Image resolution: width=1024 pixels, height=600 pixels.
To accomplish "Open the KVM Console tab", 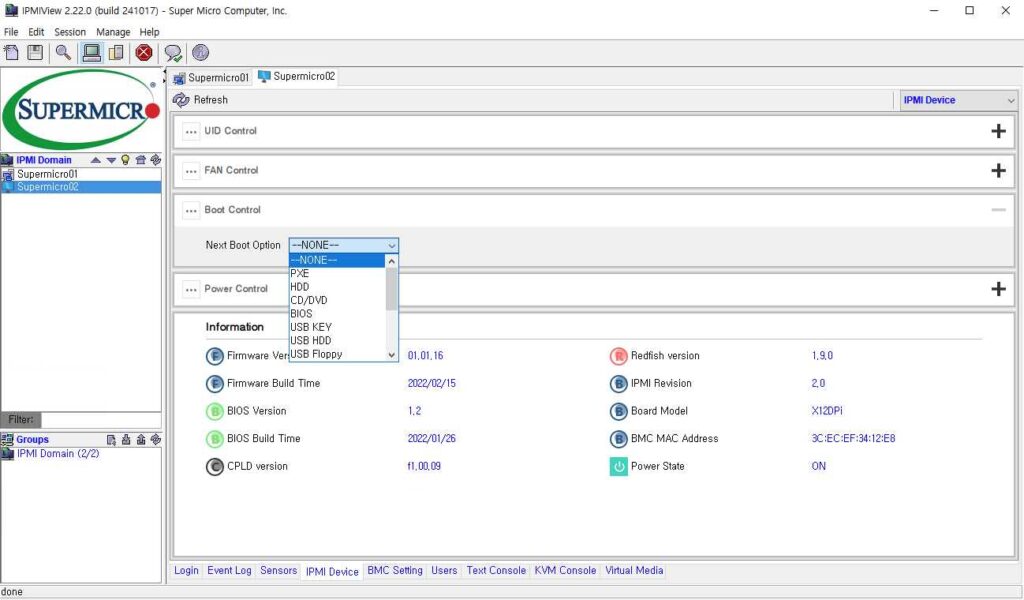I will [565, 571].
